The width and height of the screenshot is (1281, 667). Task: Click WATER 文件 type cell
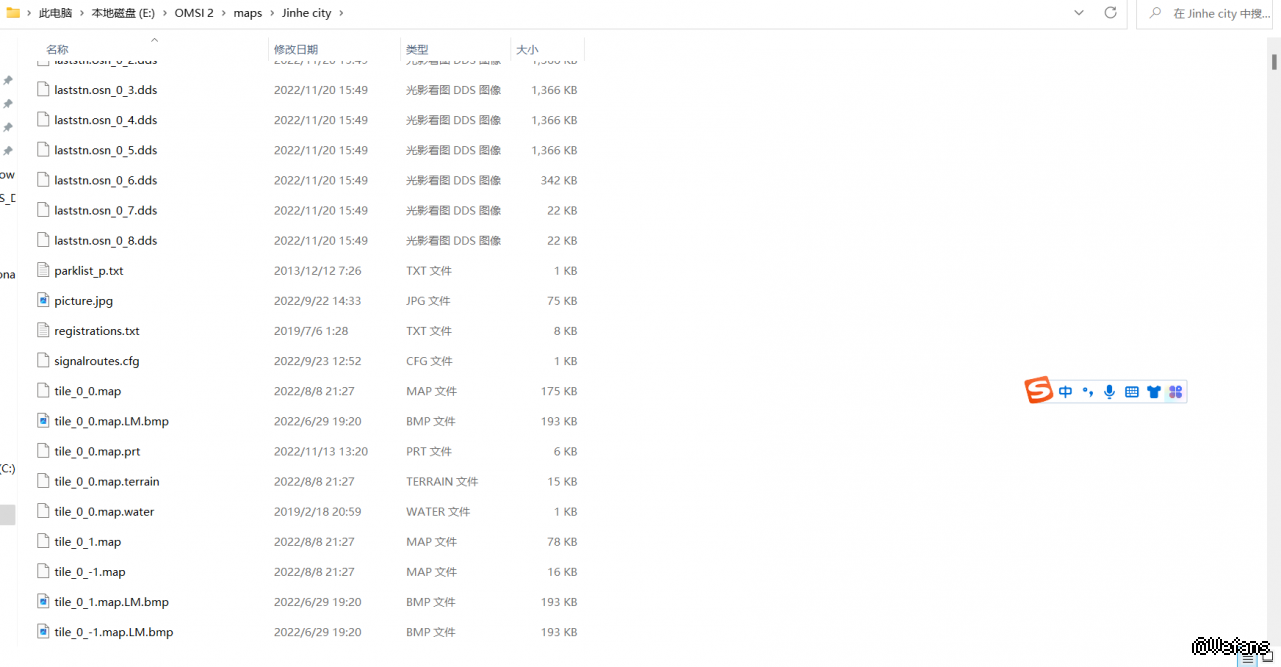click(x=438, y=511)
